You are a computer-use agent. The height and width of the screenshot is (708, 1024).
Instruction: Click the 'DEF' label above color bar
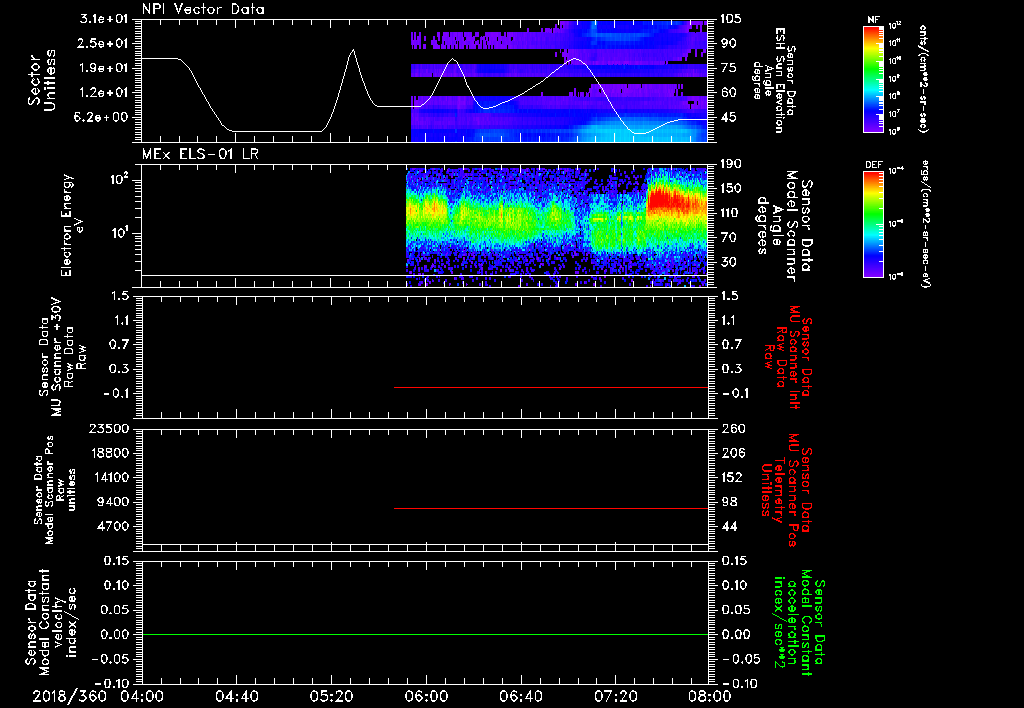[x=873, y=165]
